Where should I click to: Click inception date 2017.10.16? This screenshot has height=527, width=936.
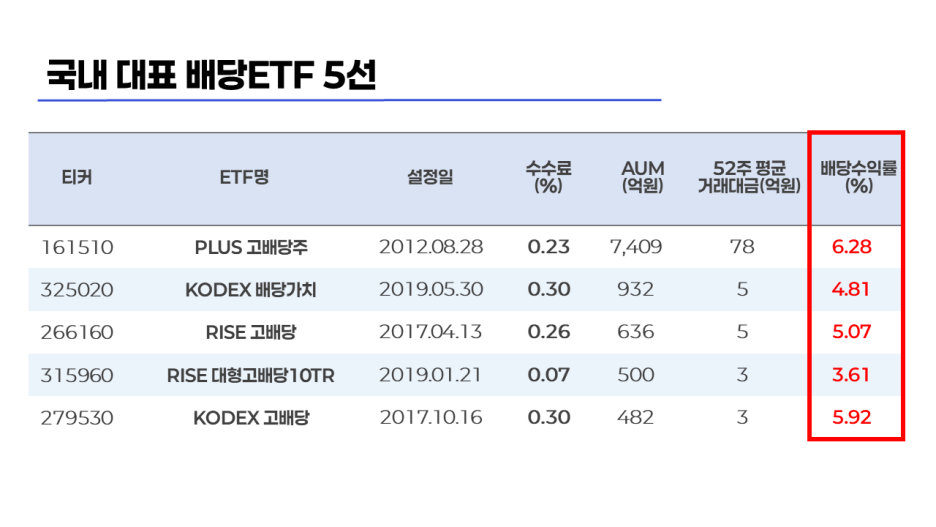pos(431,417)
